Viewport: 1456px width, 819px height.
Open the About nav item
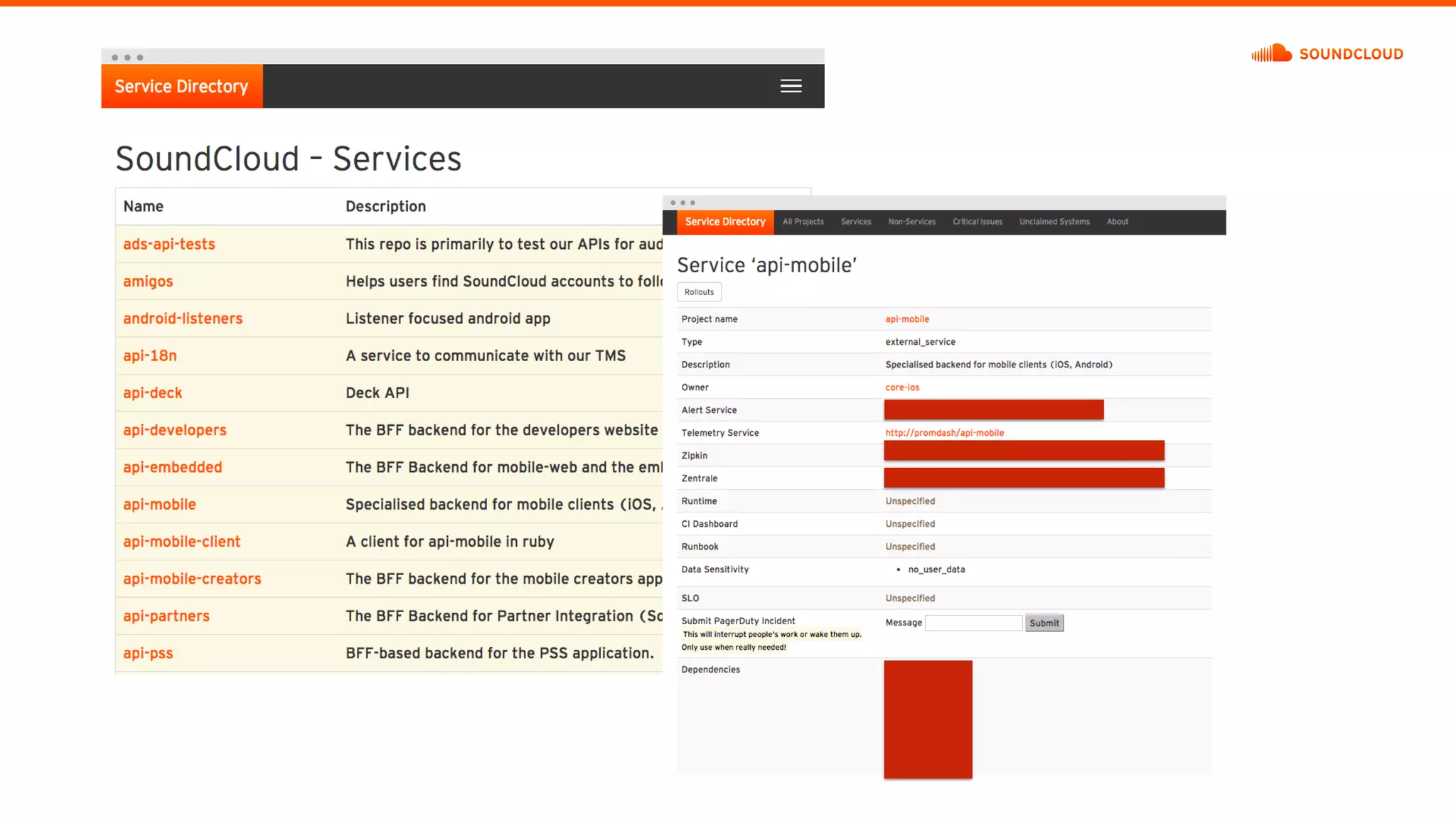1118,222
